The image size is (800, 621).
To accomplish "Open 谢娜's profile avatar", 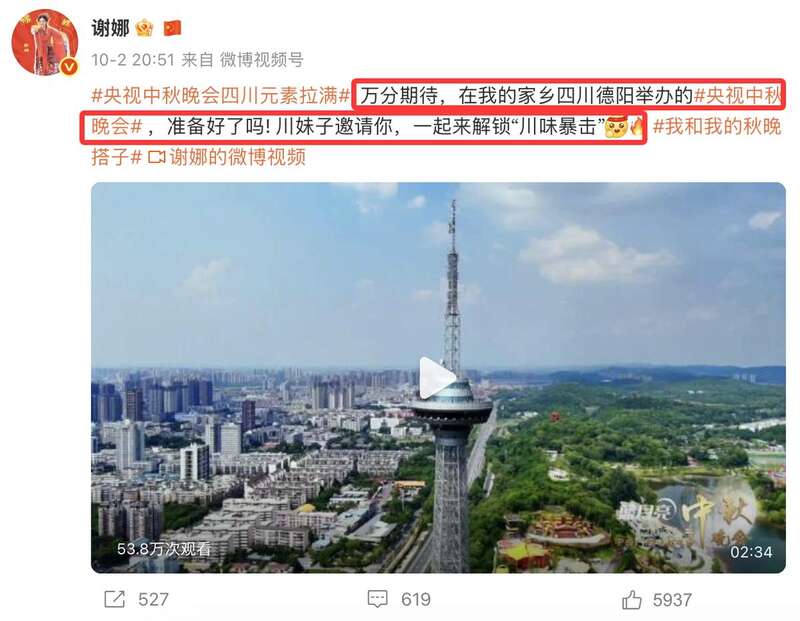I will (x=44, y=42).
